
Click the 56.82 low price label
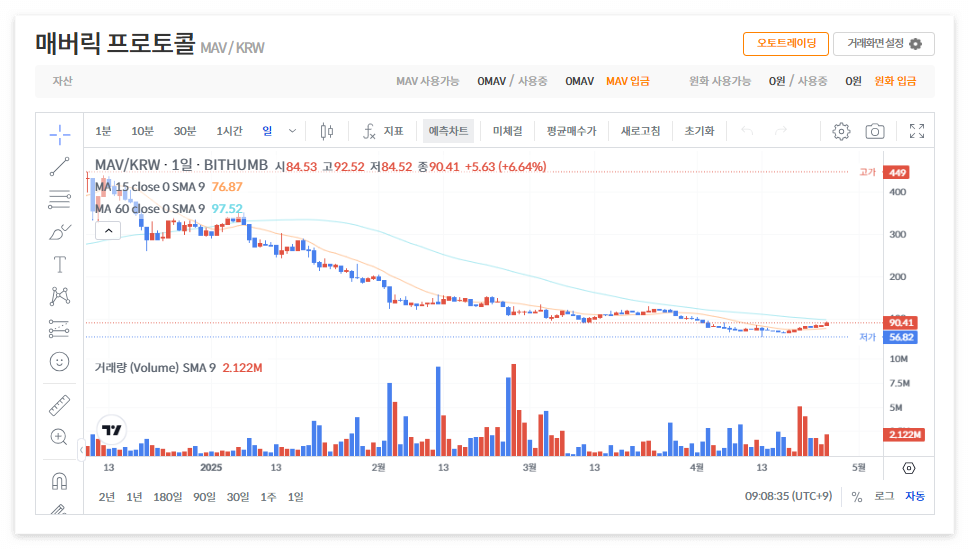point(900,338)
